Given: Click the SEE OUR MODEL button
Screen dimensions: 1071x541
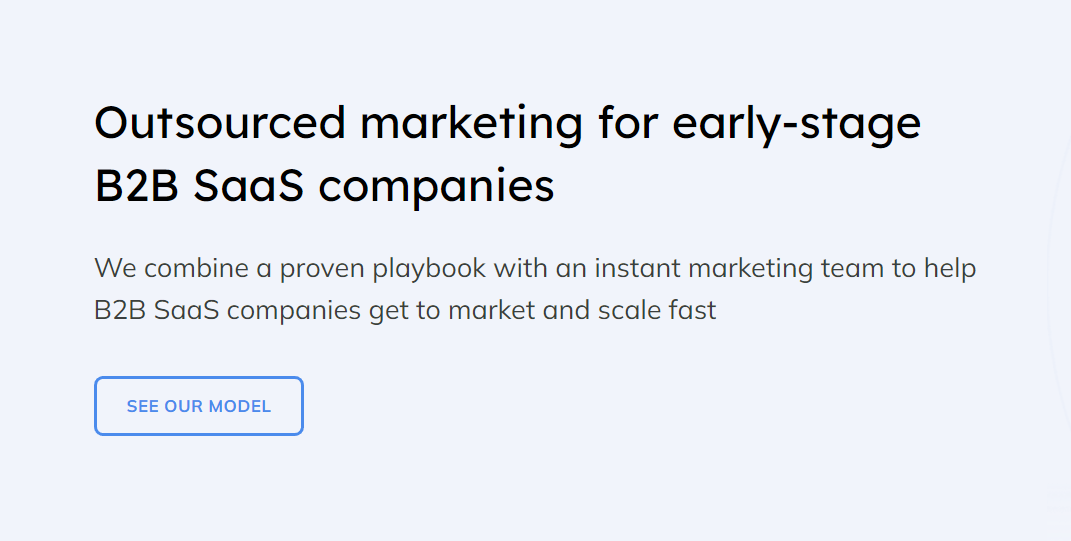Looking at the screenshot, I should (199, 406).
